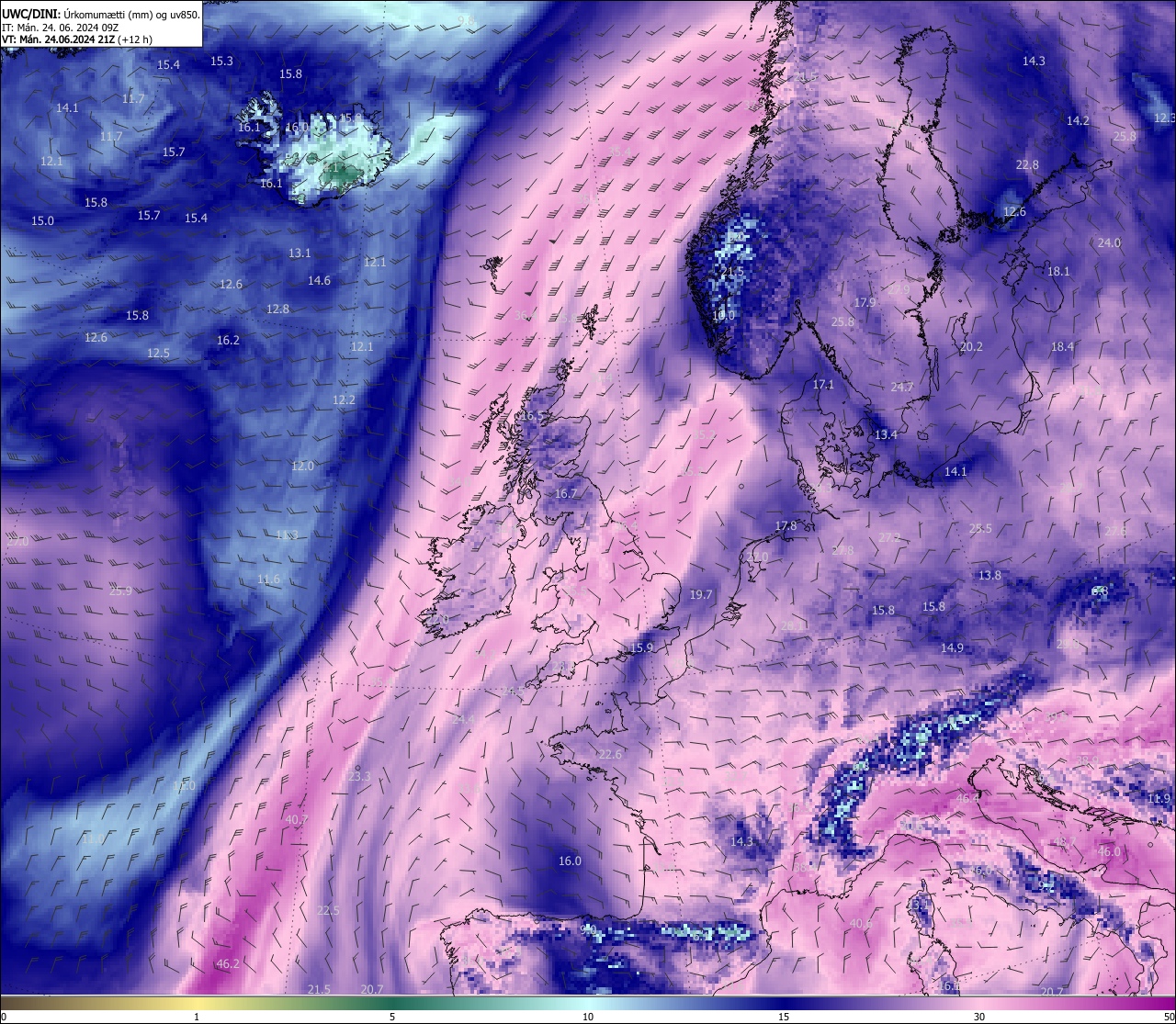Click the 15.0 value label
This screenshot has height=1024, width=1176.
click(x=42, y=221)
